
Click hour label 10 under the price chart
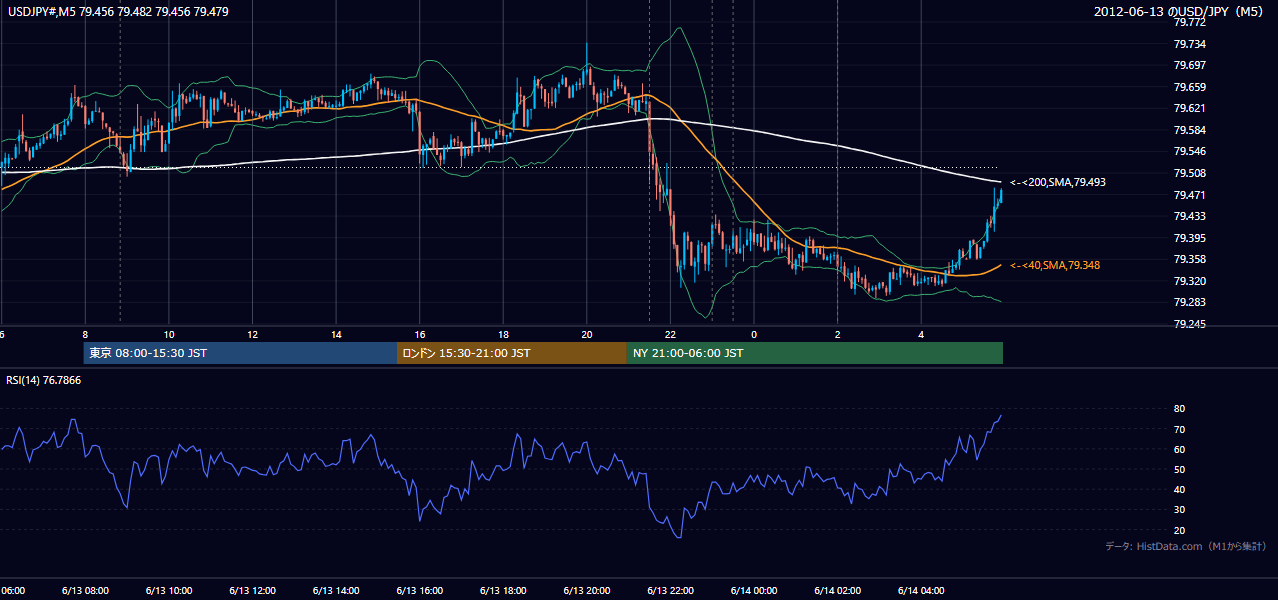tap(169, 334)
